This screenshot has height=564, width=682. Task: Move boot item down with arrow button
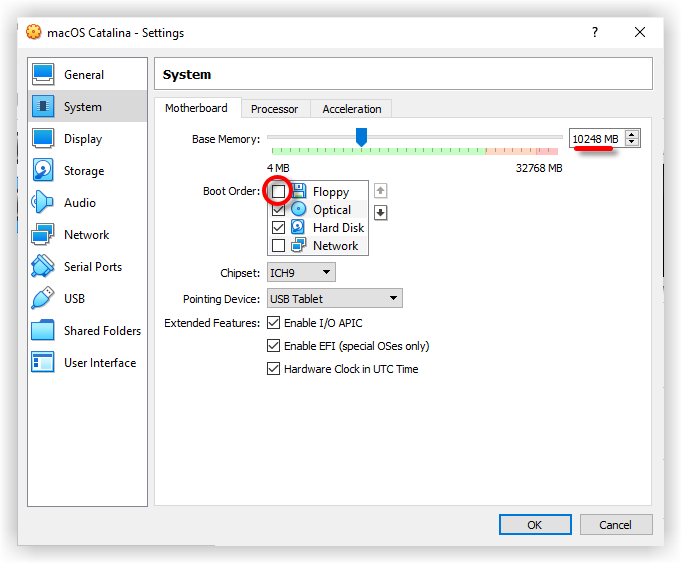click(x=380, y=212)
